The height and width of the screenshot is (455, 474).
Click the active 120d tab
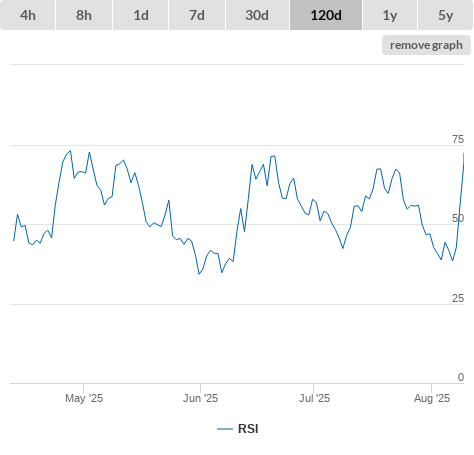[x=326, y=15]
